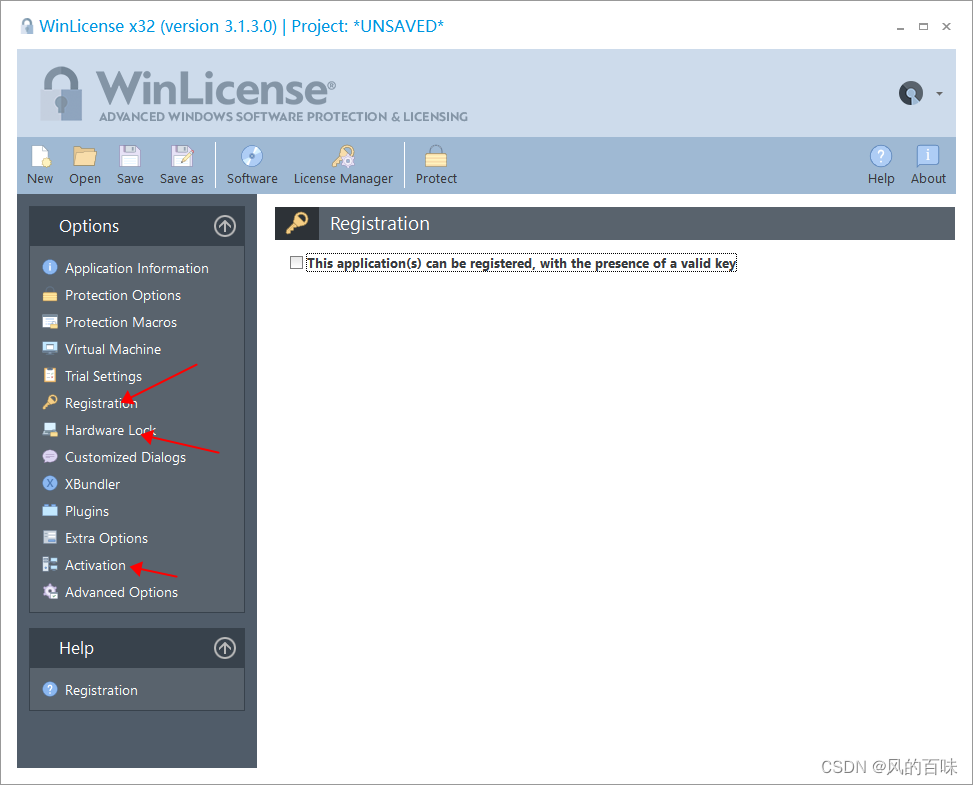Click the Extra Options list icon
The height and width of the screenshot is (785, 973).
point(50,537)
